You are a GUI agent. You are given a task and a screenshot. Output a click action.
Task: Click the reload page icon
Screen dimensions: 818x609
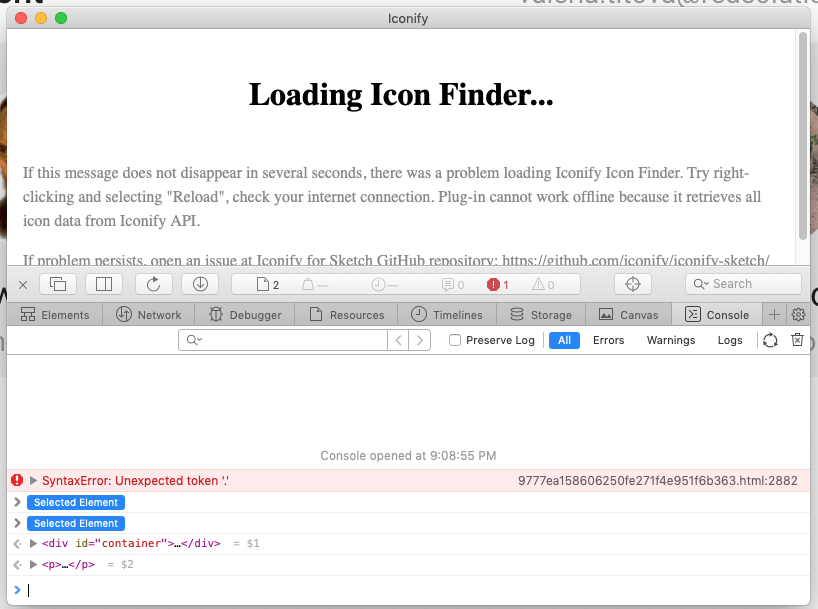[x=153, y=284]
